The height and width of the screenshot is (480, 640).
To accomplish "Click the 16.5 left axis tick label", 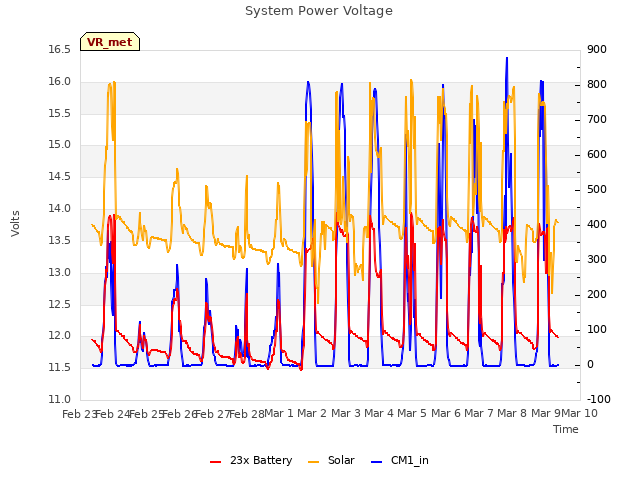I will 60,49.
